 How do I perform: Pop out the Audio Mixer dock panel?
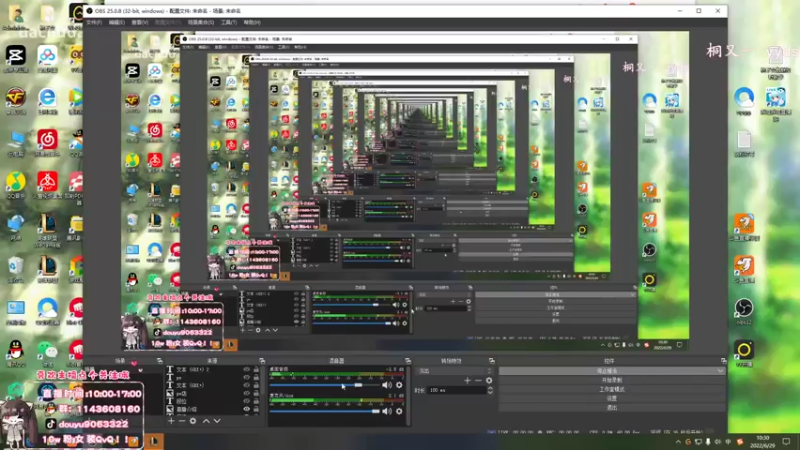tap(408, 361)
